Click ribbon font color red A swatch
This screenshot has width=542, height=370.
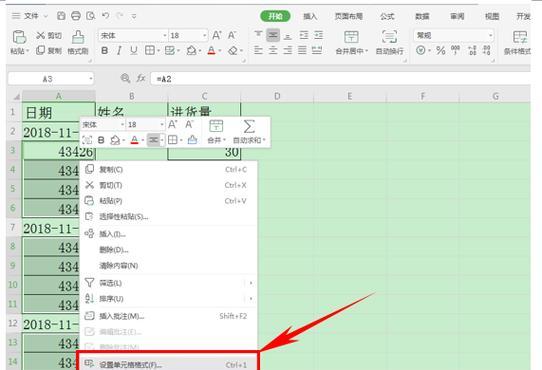click(212, 51)
